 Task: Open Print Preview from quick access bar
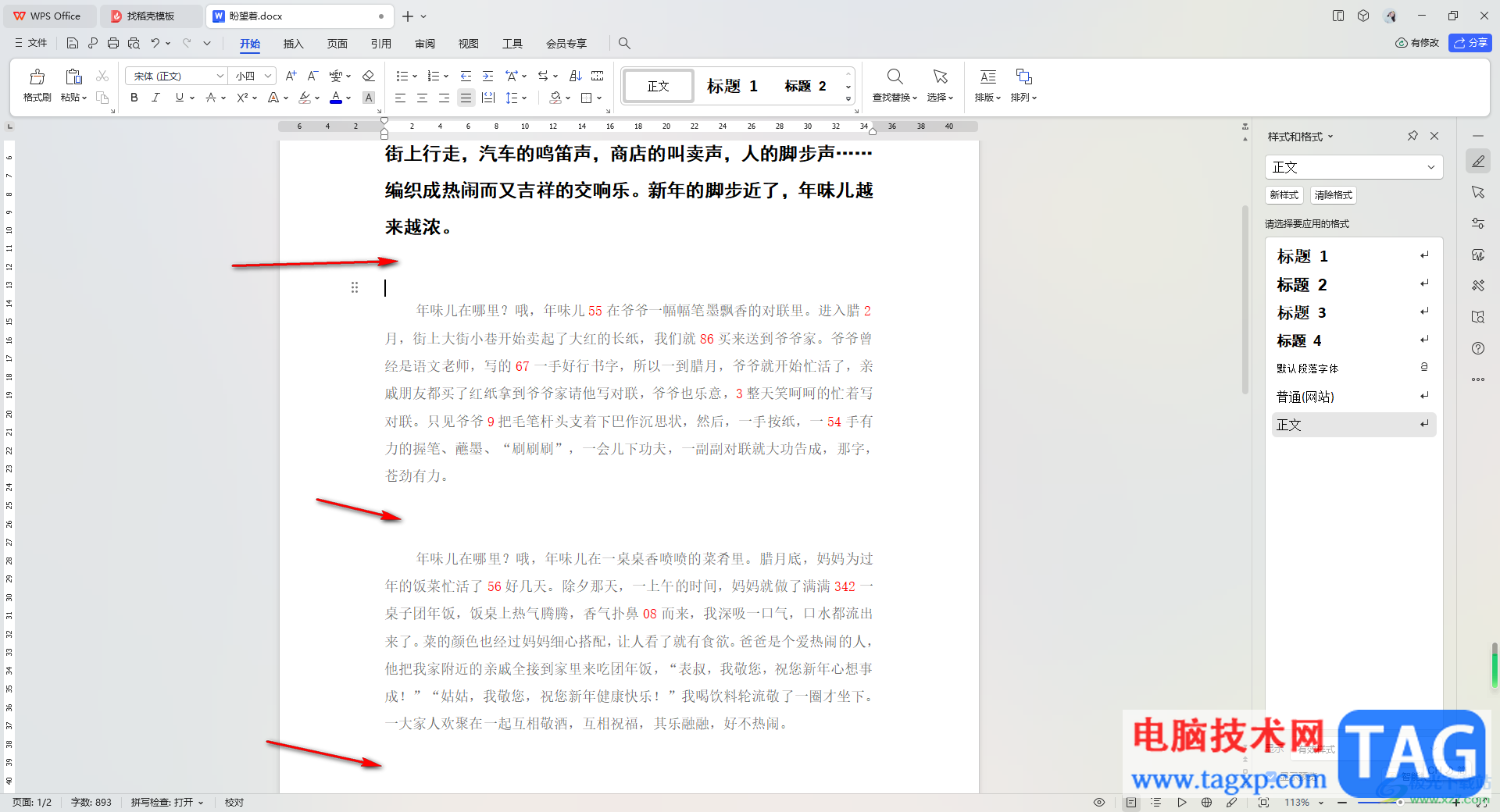pos(134,43)
